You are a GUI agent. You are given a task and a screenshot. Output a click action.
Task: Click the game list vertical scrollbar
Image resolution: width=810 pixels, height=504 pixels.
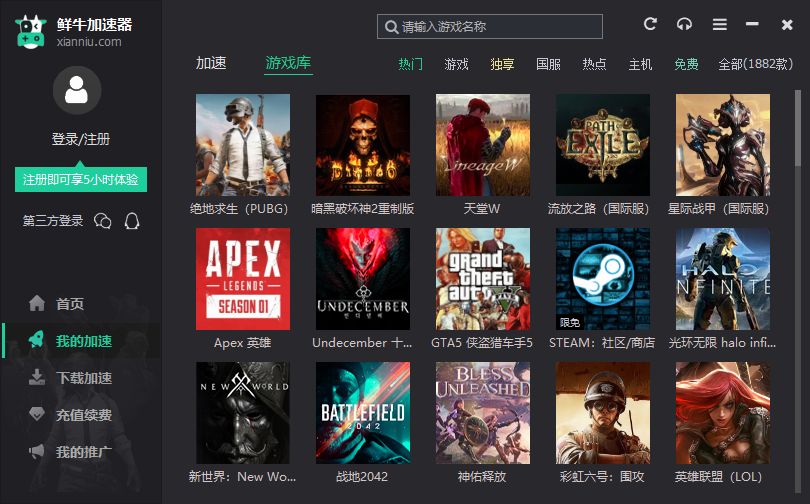[798, 129]
